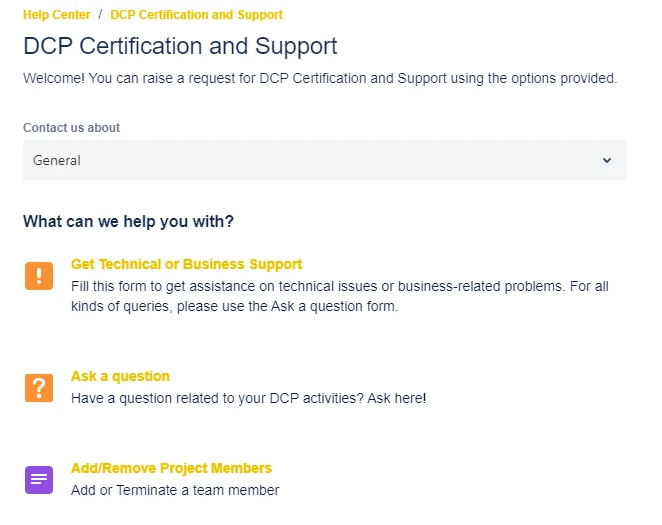Click the Welcome introduction sentence
Viewport: 662px width, 525px height.
click(320, 78)
